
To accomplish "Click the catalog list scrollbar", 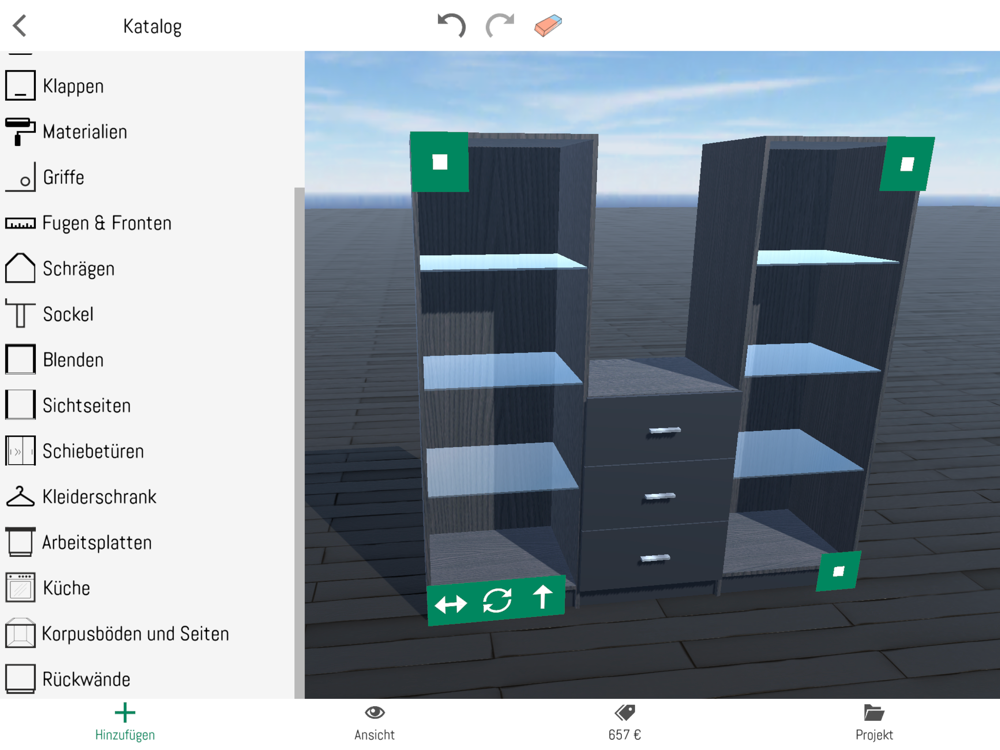I will pos(299,443).
